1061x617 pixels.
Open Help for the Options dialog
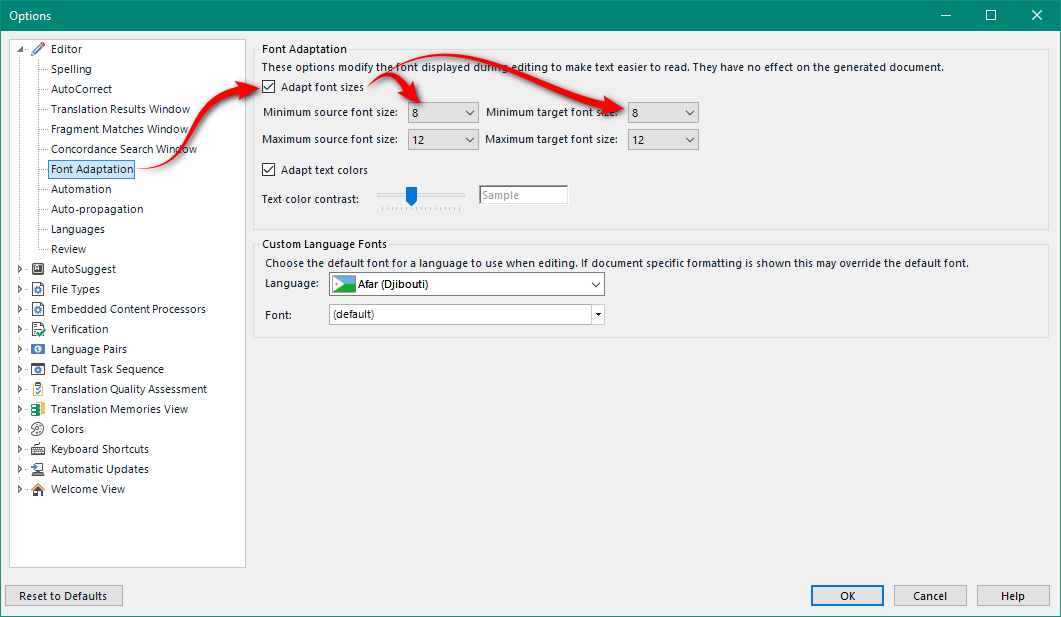1013,596
